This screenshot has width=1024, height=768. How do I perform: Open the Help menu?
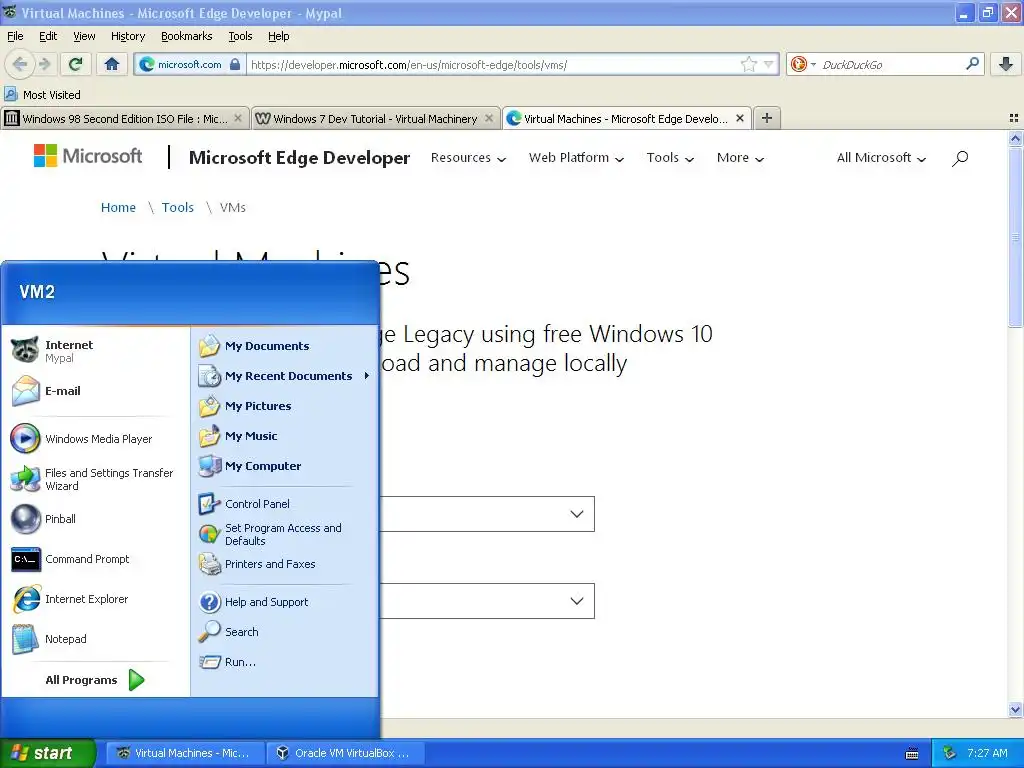pyautogui.click(x=279, y=37)
